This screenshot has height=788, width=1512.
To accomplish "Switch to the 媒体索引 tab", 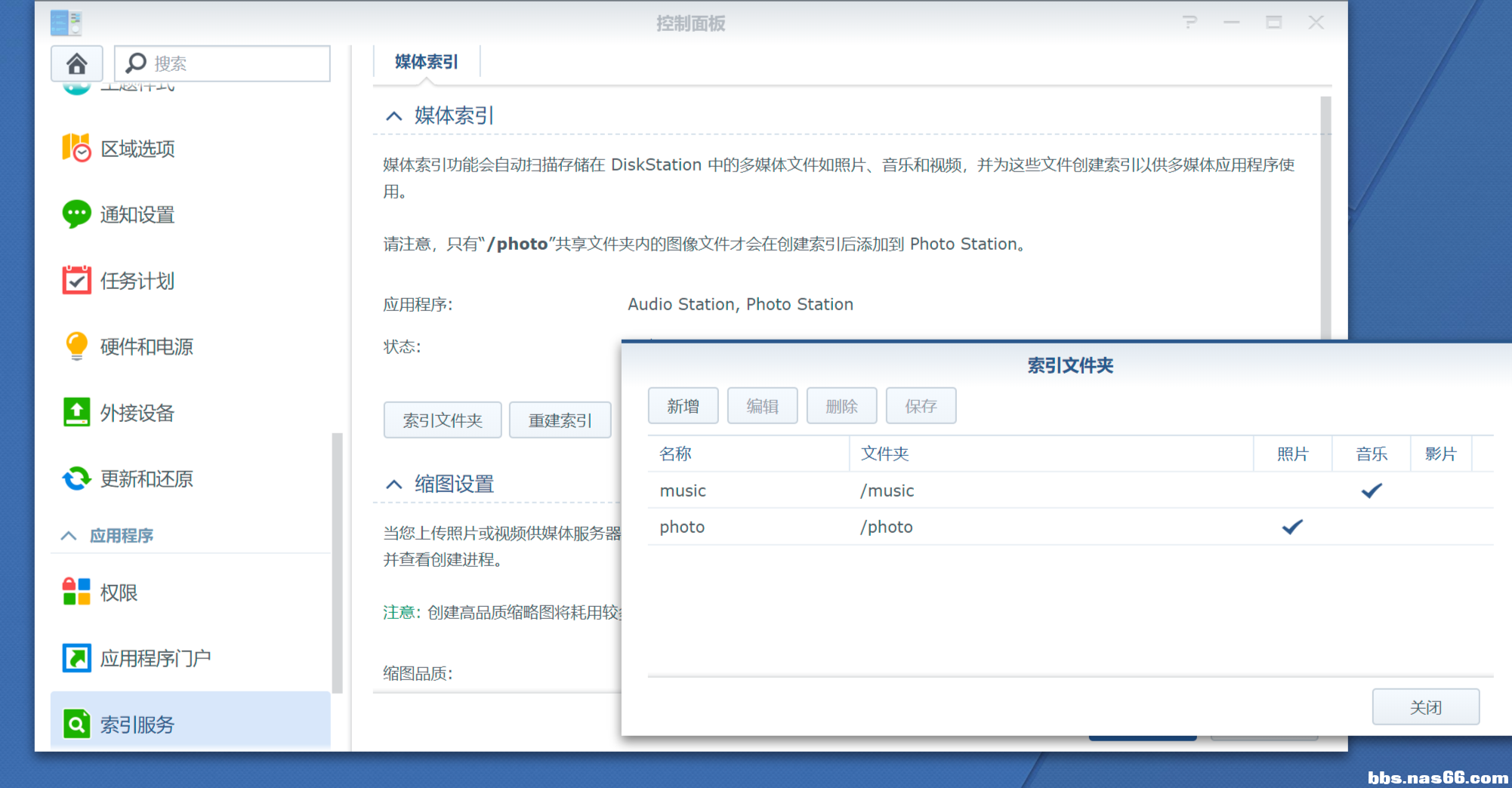I will point(427,62).
